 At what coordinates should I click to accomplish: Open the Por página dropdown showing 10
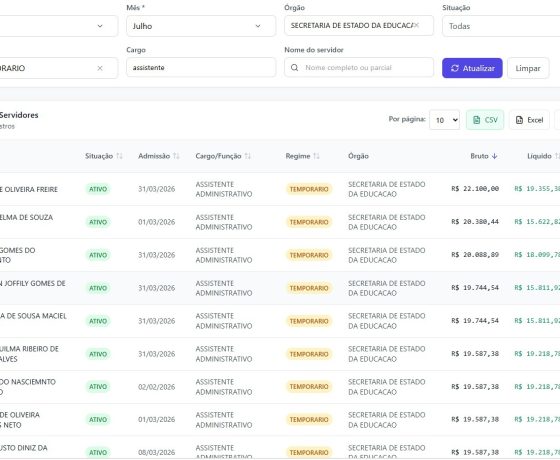point(444,120)
